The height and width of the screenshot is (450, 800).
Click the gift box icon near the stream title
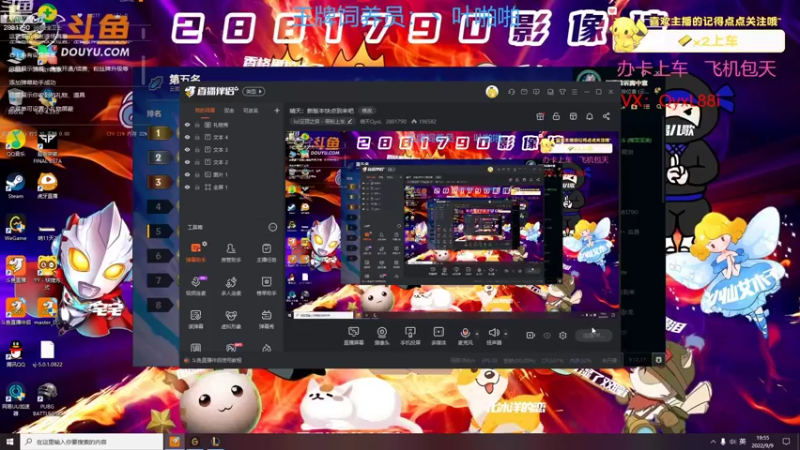click(x=540, y=116)
